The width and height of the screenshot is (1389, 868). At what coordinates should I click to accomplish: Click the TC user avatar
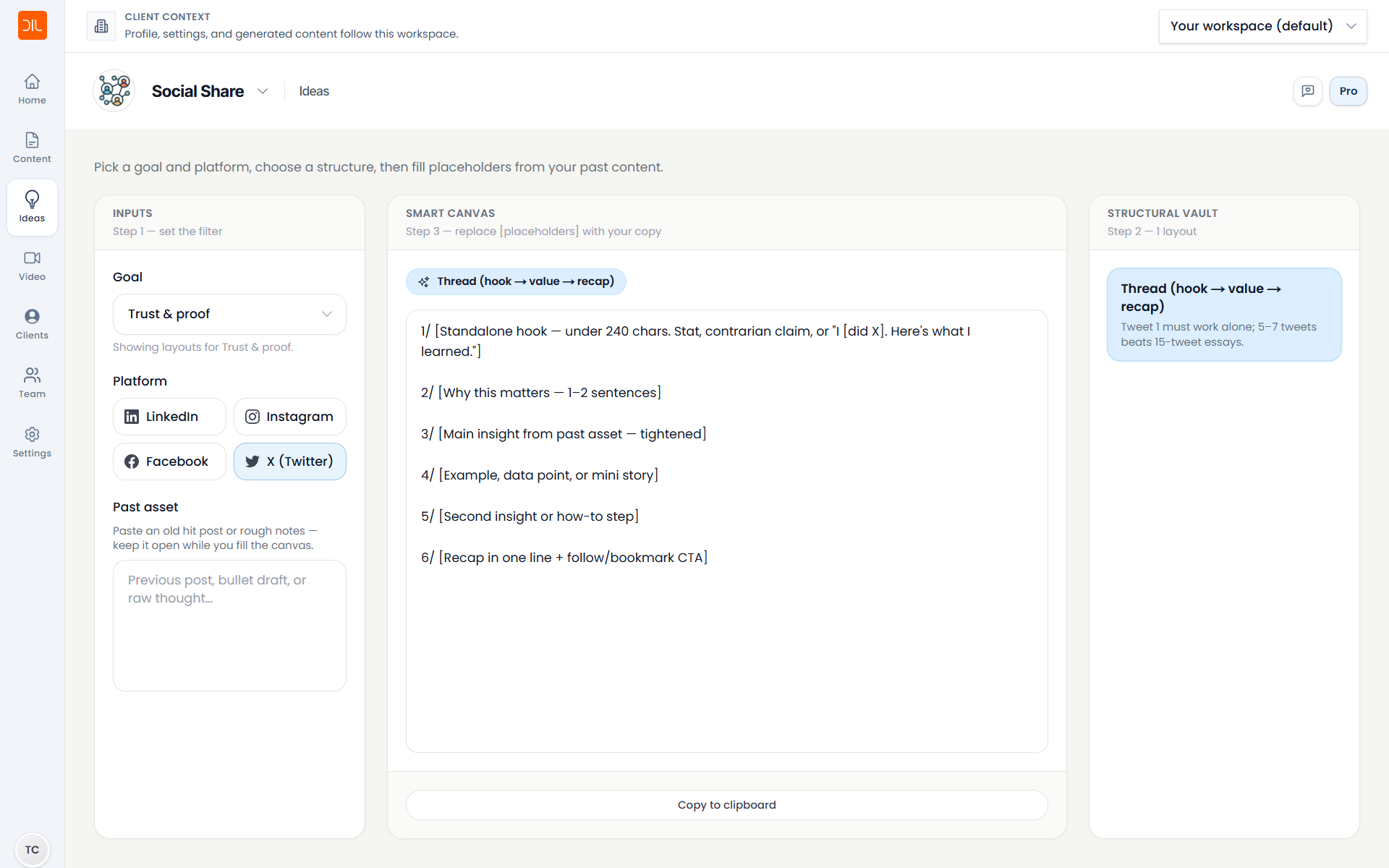(x=32, y=849)
